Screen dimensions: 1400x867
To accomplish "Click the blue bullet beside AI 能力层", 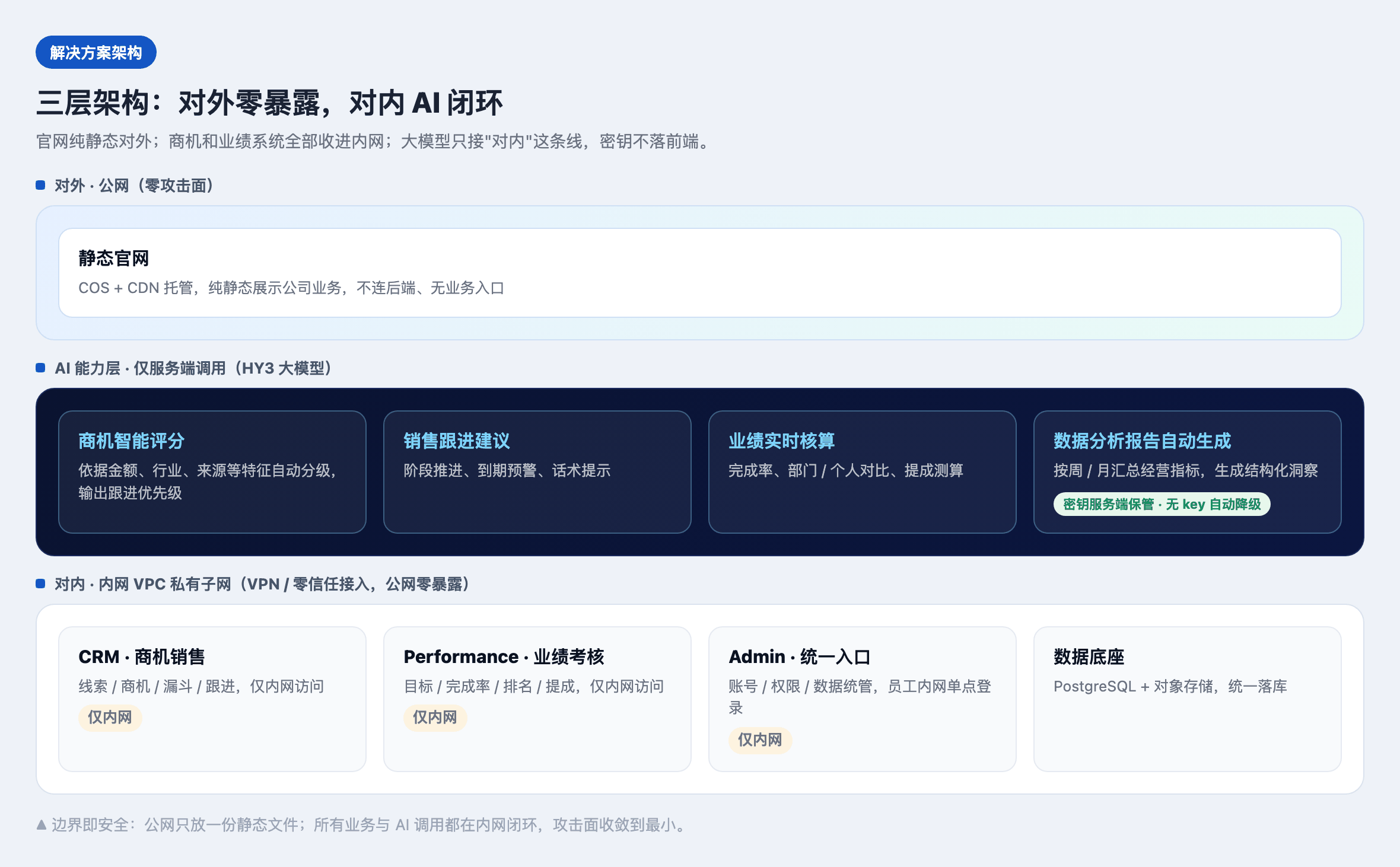I will click(x=40, y=368).
